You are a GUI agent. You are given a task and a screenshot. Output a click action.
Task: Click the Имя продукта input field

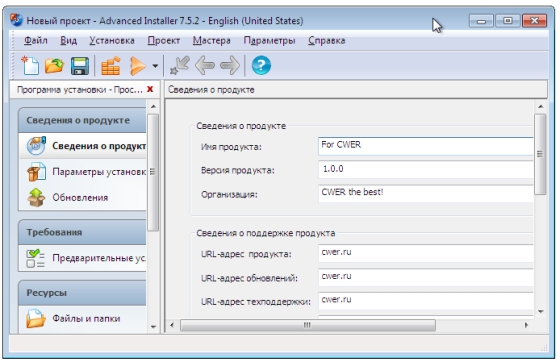tap(425, 146)
